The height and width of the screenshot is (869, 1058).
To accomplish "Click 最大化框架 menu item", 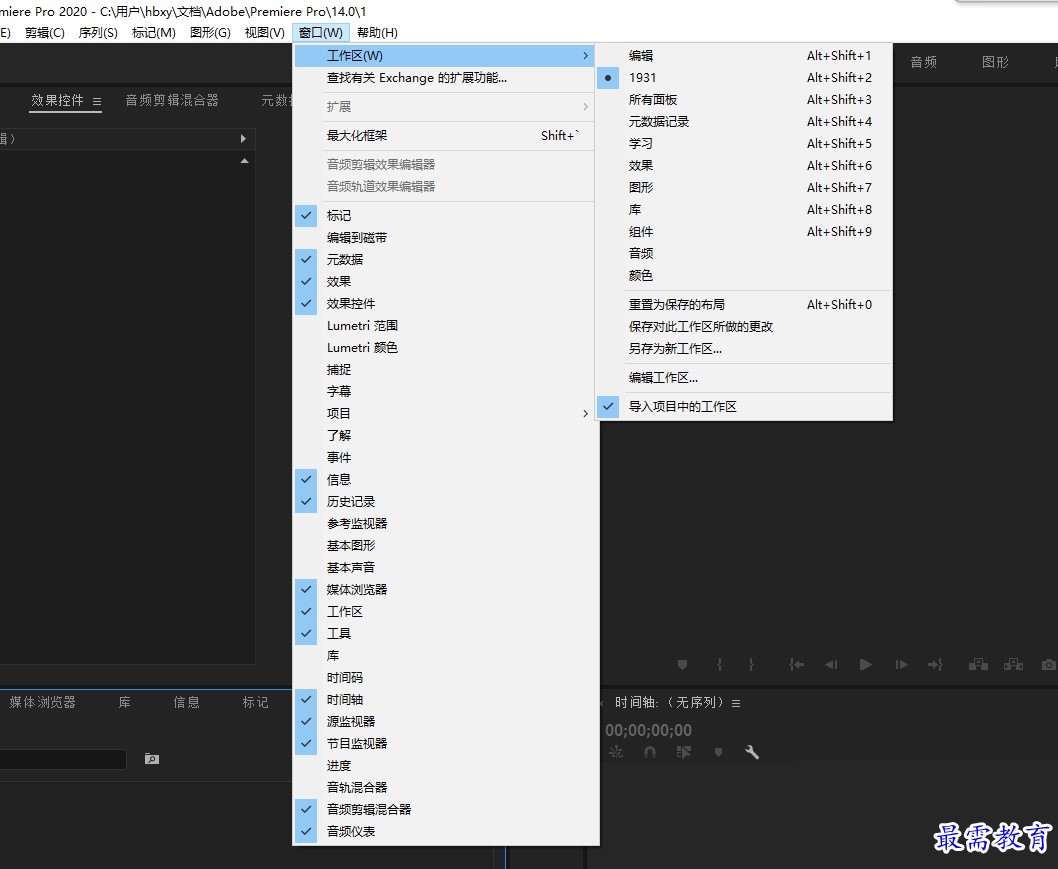I will click(x=445, y=135).
